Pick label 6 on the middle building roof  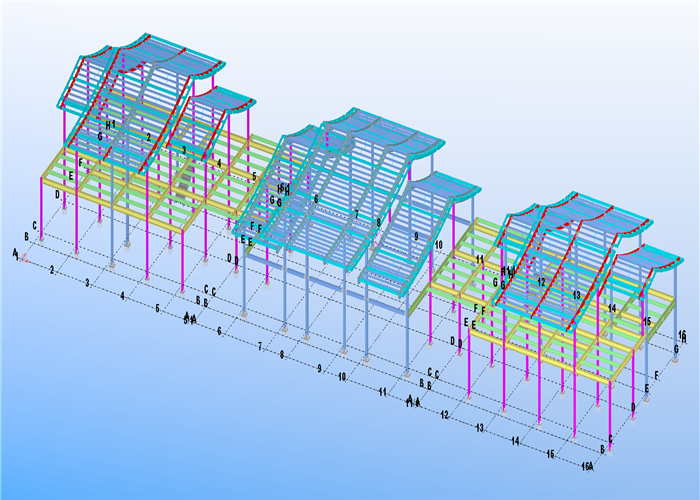[316, 199]
